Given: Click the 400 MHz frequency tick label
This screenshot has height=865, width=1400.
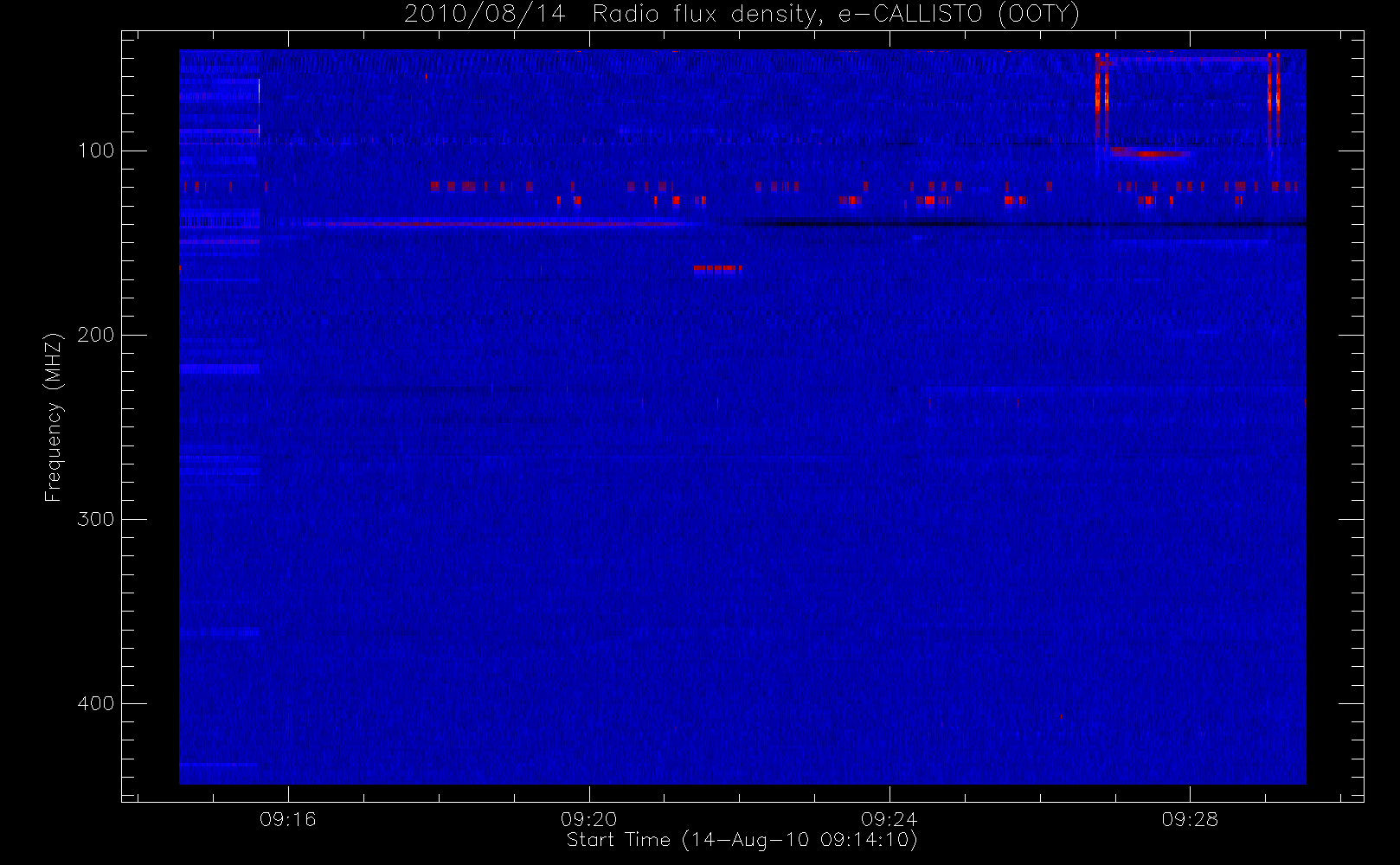Looking at the screenshot, I should click(x=96, y=703).
